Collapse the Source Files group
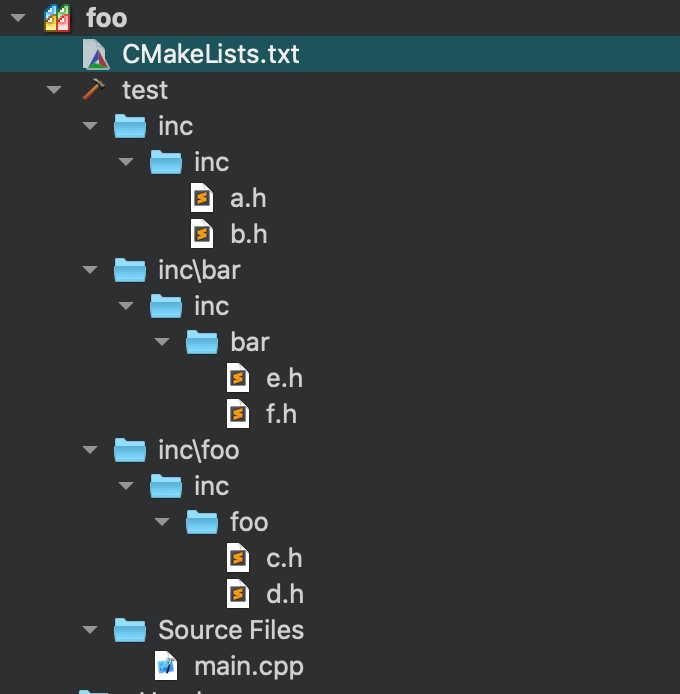This screenshot has height=694, width=680. tap(90, 630)
